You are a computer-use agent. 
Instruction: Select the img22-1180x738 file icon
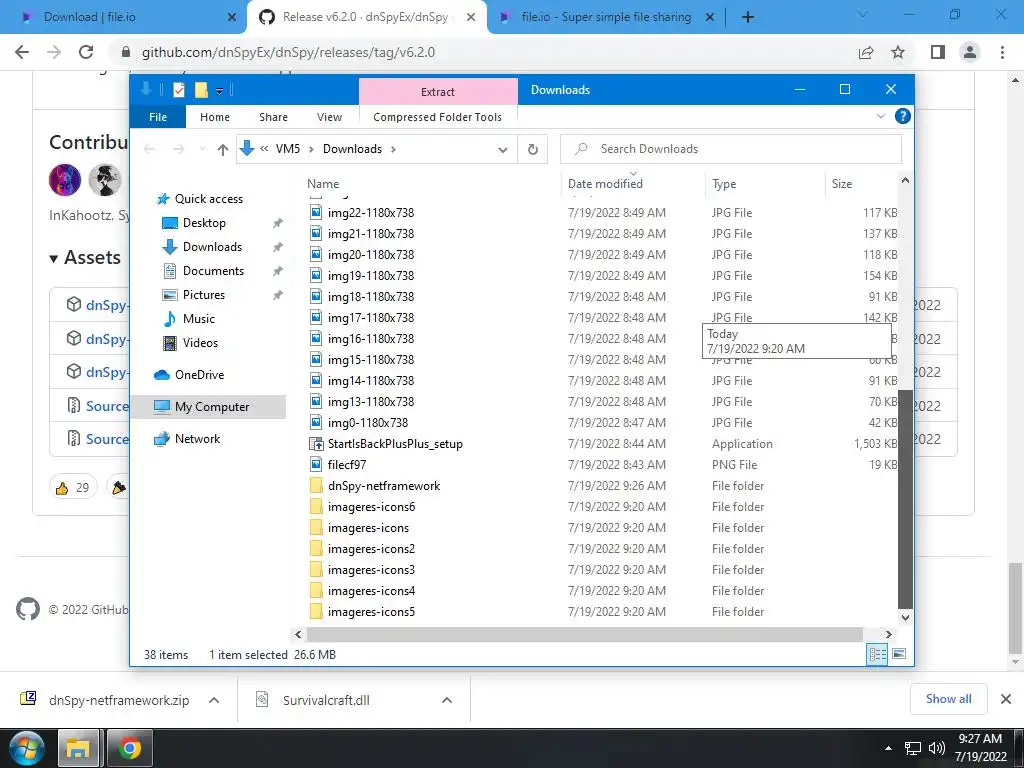316,212
